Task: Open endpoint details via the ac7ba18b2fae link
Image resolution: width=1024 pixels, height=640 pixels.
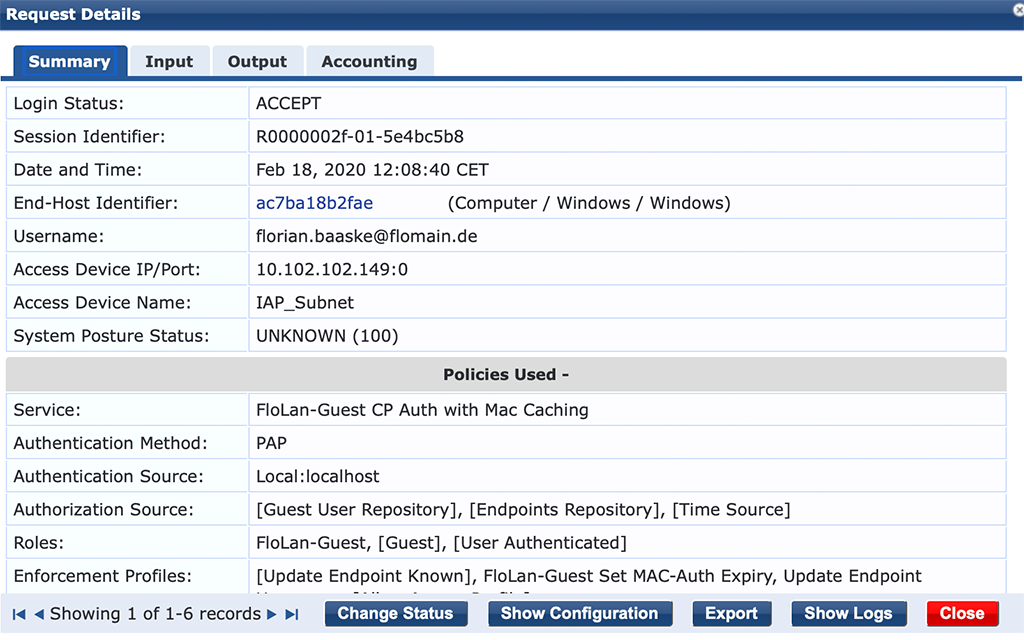Action: [314, 202]
